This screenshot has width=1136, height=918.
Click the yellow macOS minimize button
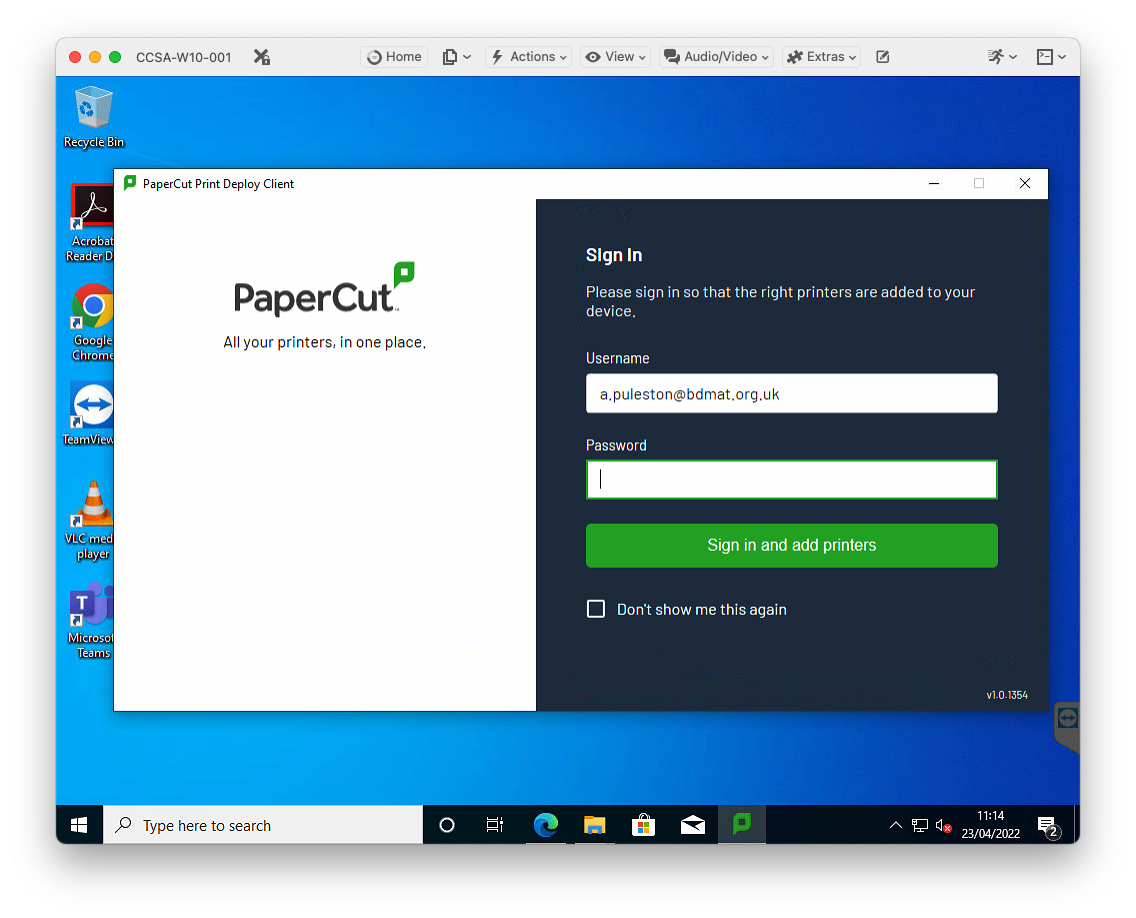pyautogui.click(x=95, y=57)
